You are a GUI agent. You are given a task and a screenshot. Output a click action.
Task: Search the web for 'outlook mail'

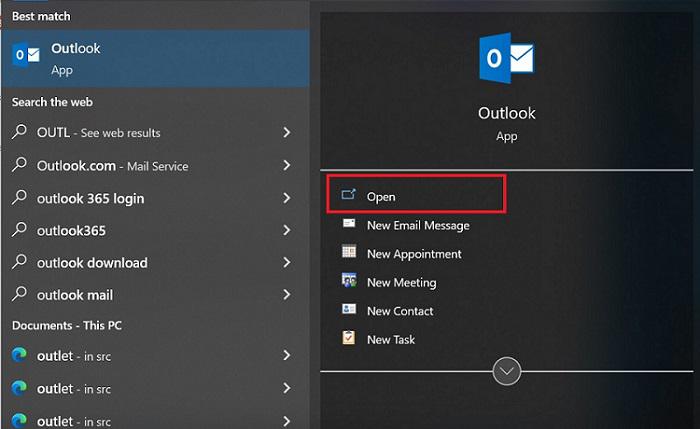75,295
